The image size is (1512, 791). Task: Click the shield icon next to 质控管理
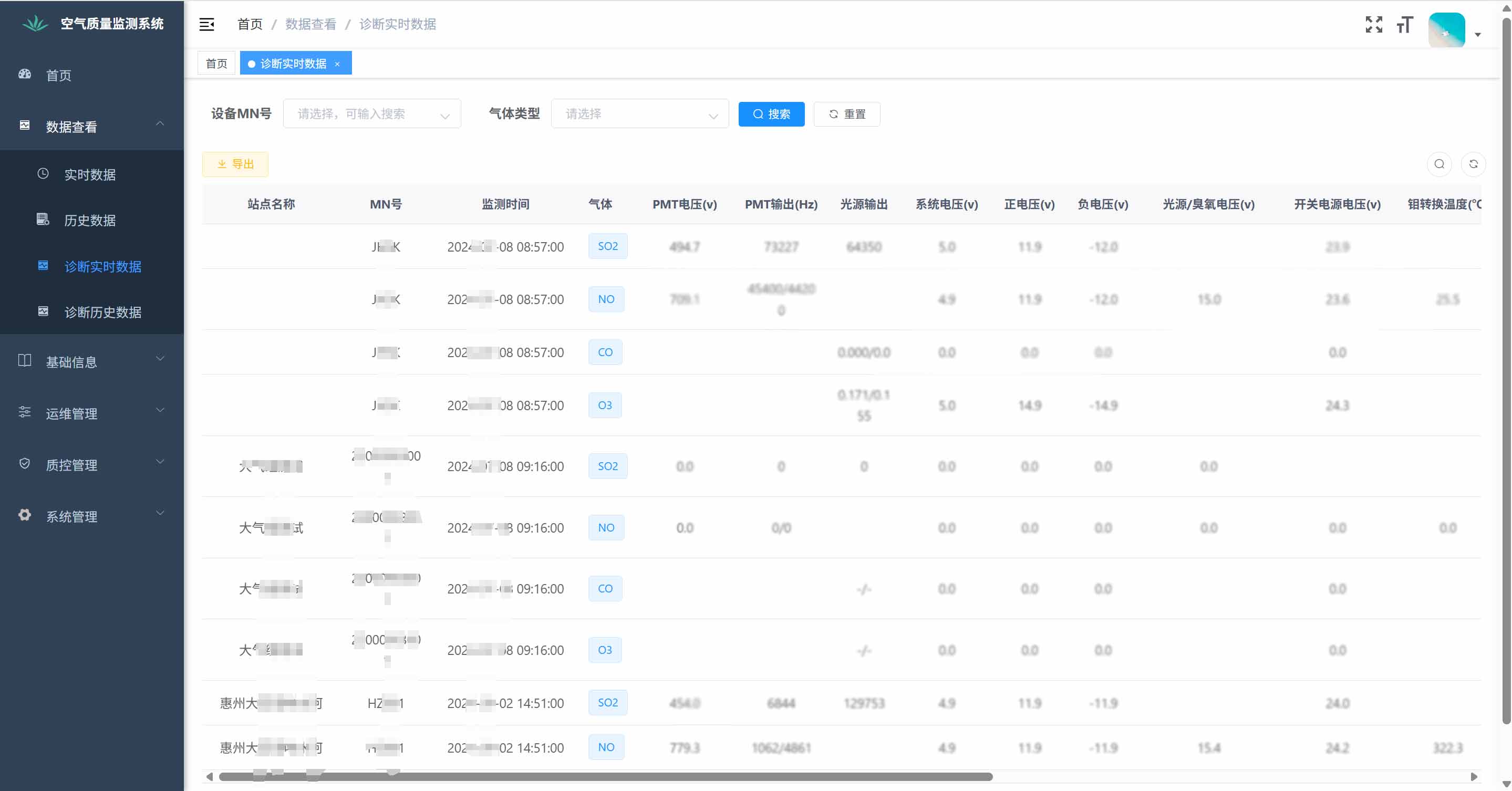tap(24, 464)
